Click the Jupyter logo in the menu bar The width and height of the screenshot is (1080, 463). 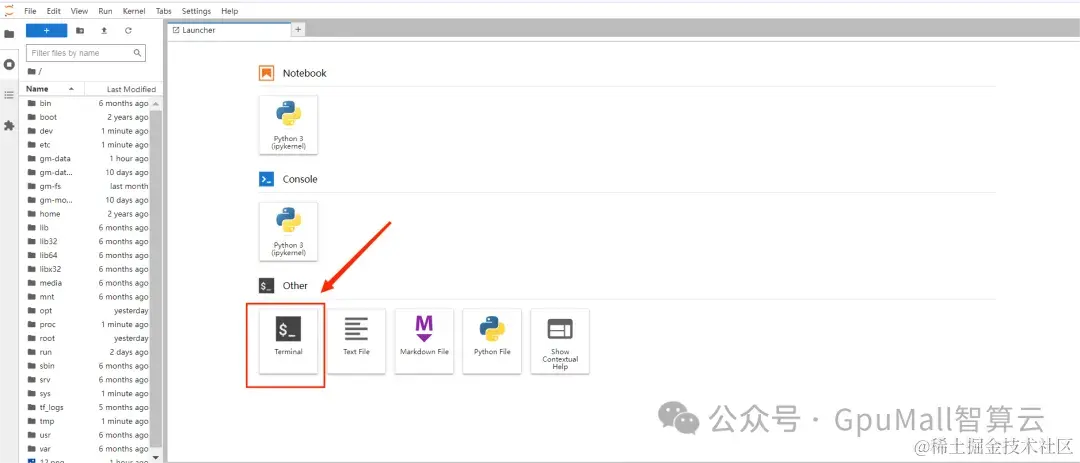tap(9, 11)
